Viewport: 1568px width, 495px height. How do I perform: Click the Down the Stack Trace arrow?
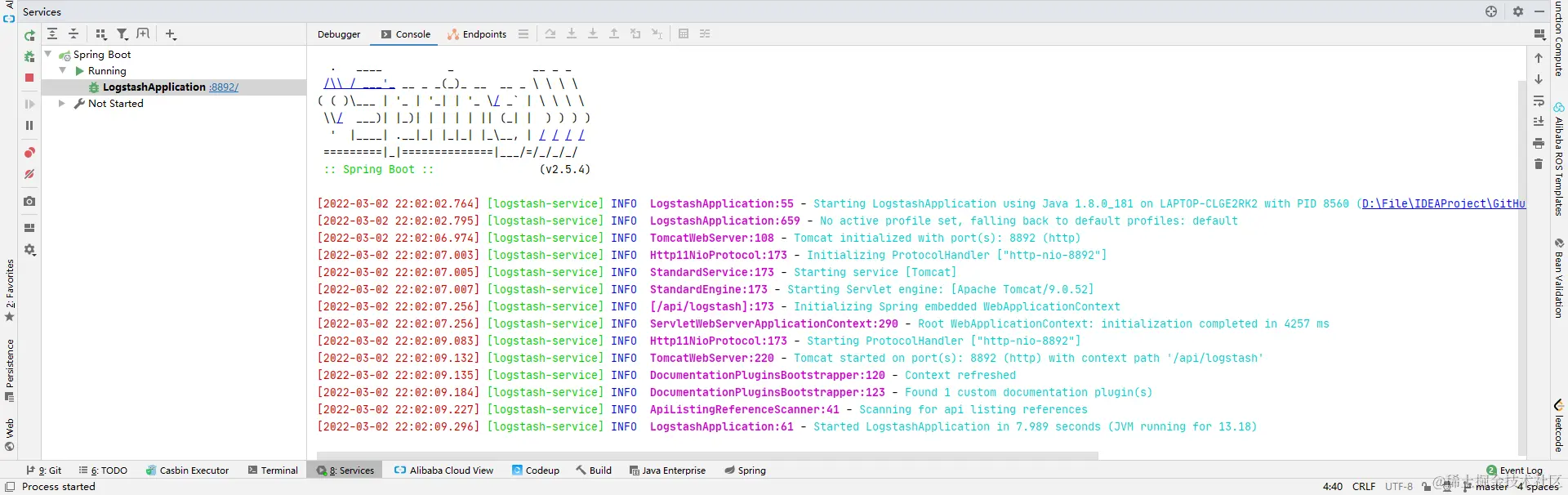(1539, 79)
